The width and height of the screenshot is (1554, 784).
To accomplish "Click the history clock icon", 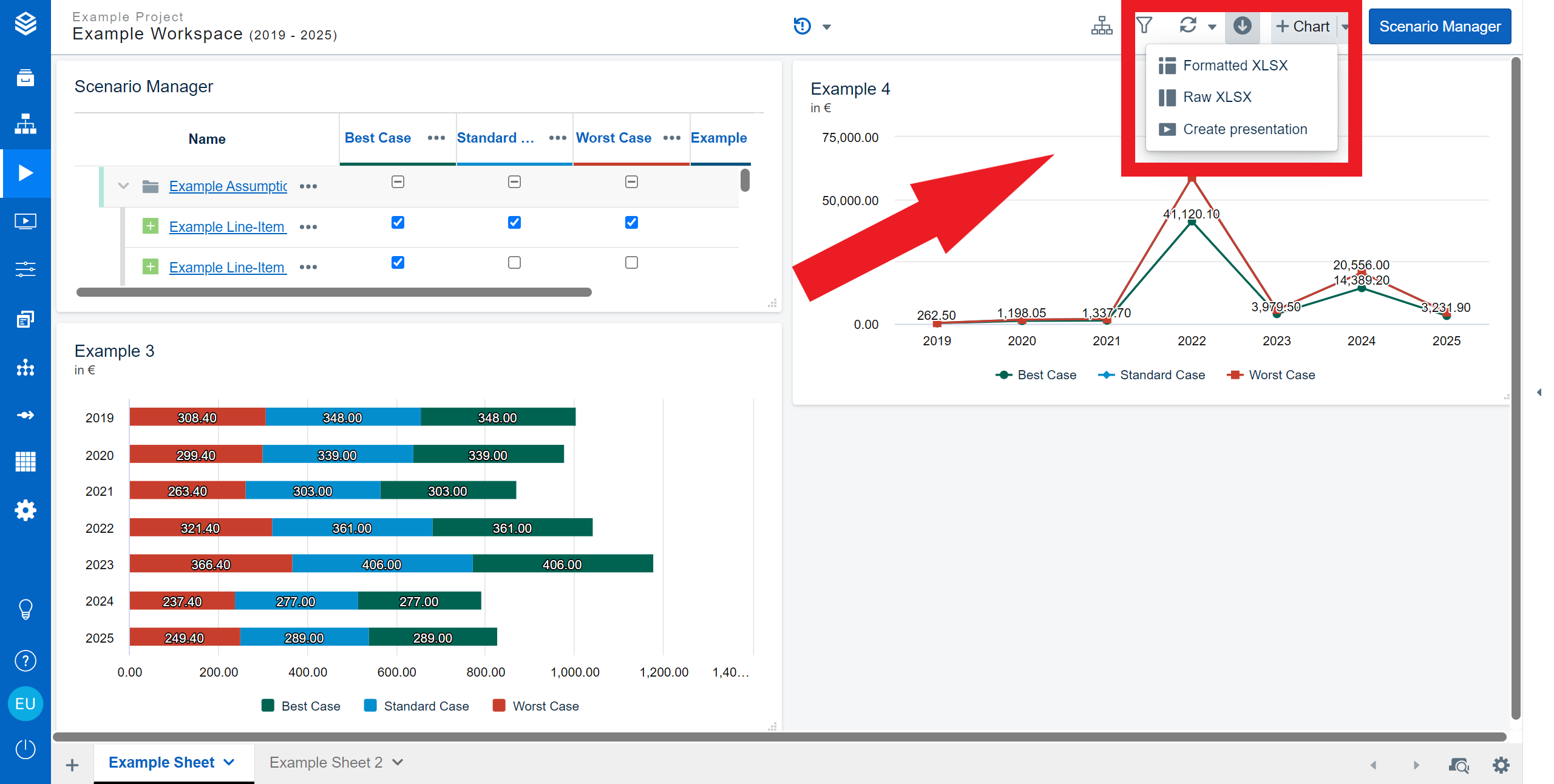I will [x=802, y=26].
